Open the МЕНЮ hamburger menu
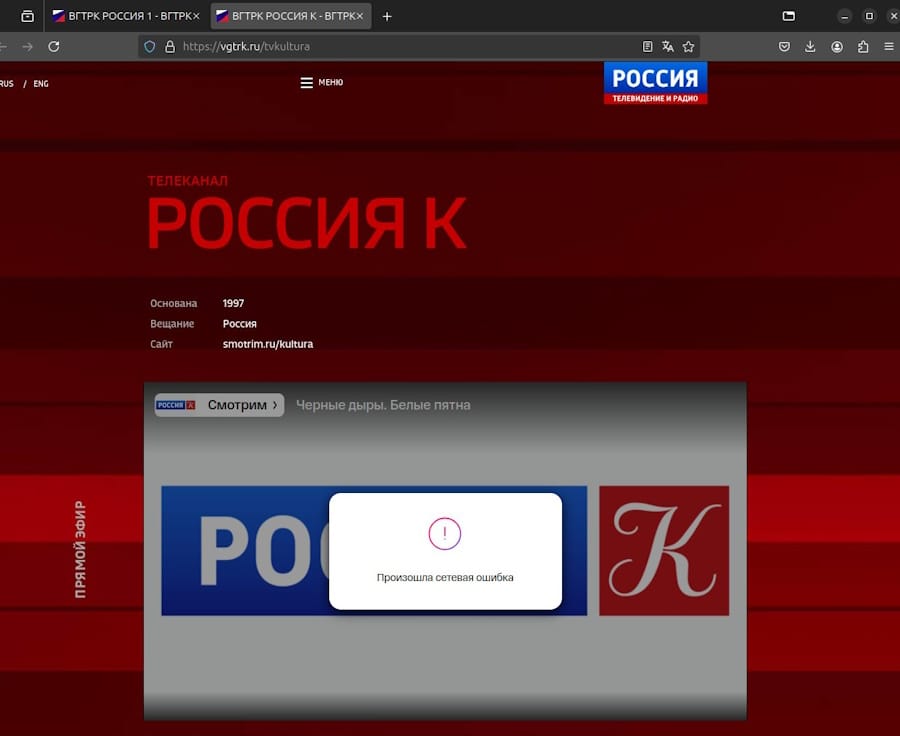This screenshot has width=900, height=736. tap(321, 83)
